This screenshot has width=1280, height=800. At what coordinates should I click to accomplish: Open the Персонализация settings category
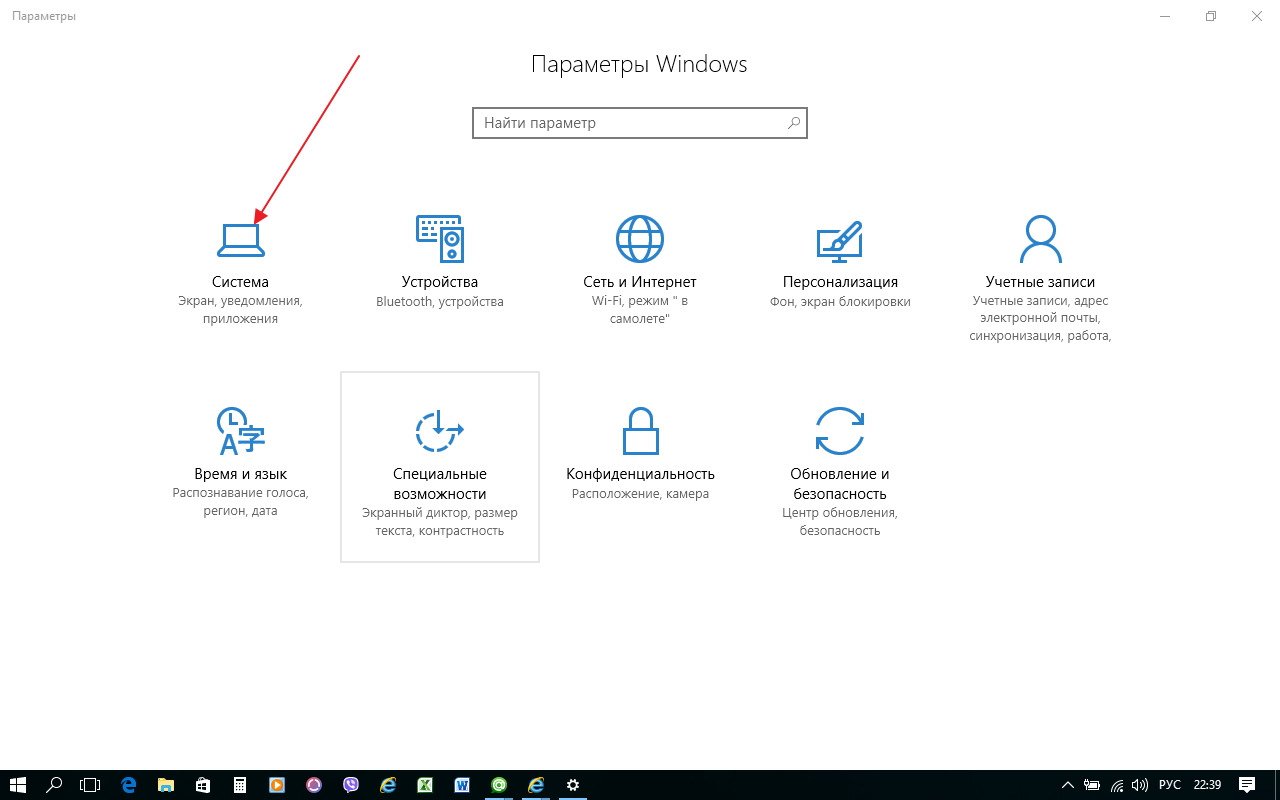pyautogui.click(x=840, y=262)
